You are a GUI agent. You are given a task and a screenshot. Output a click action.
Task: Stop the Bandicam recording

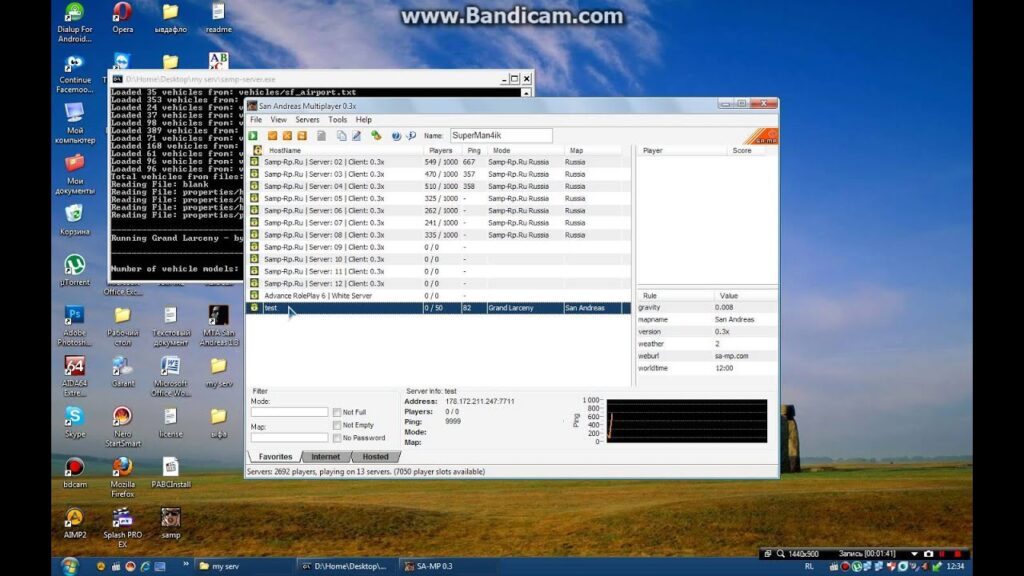pyautogui.click(x=957, y=554)
